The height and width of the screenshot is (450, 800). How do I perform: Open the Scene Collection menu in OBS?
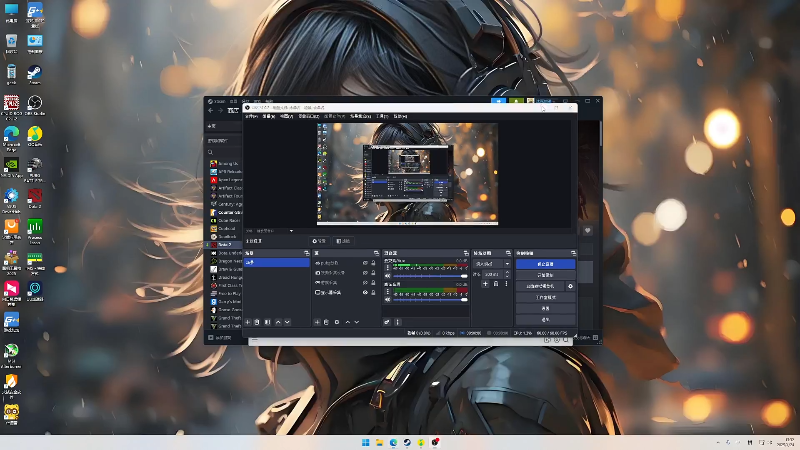point(360,116)
